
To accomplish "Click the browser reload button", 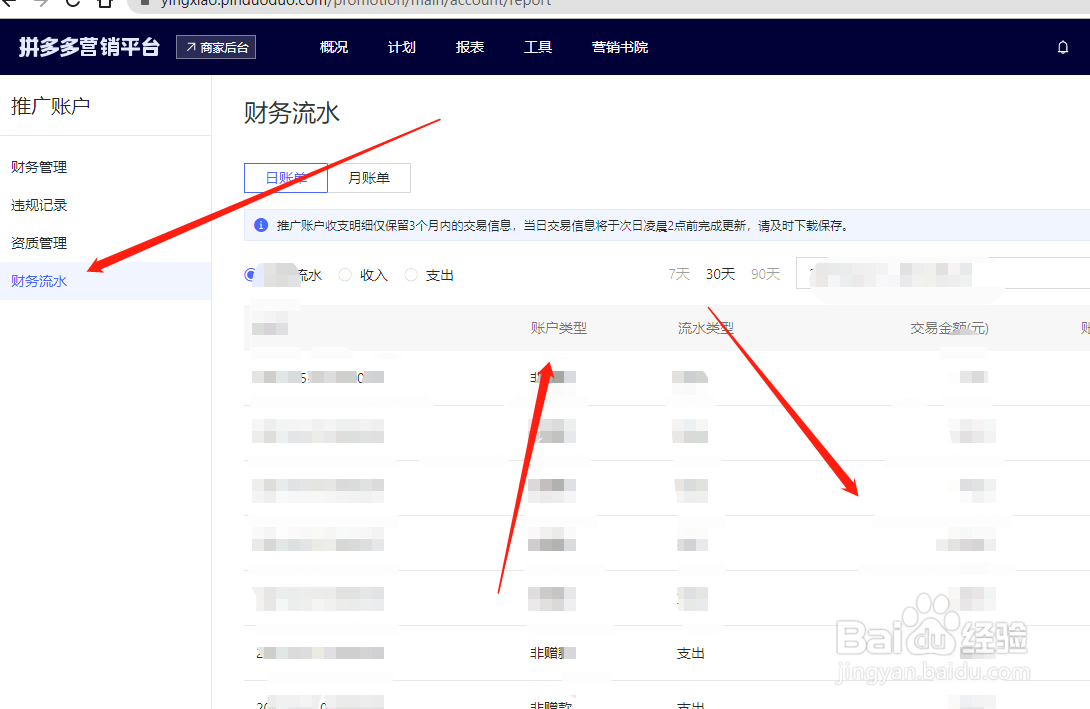I will pos(72,3).
